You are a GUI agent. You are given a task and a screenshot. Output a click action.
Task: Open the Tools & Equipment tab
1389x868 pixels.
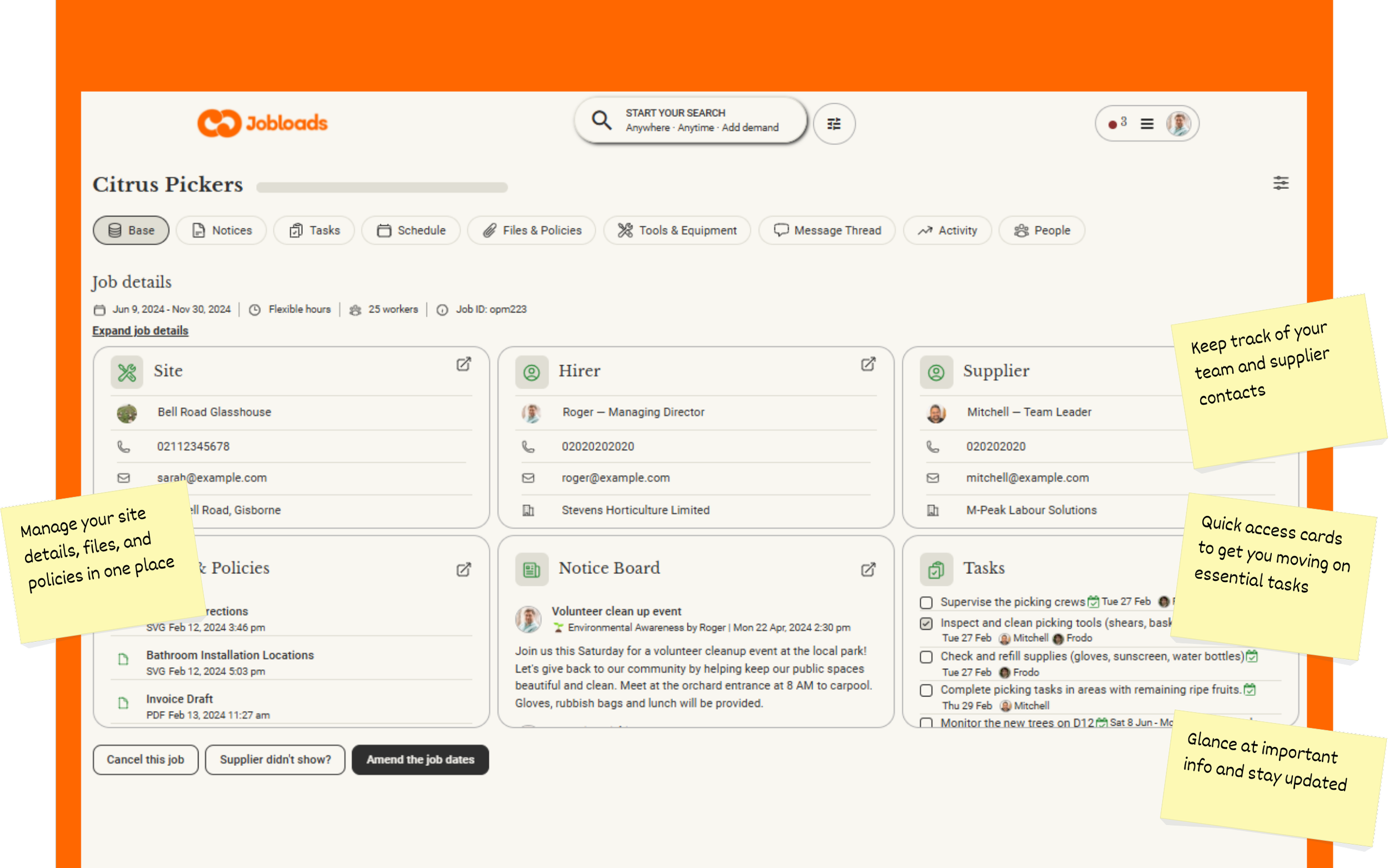(677, 230)
